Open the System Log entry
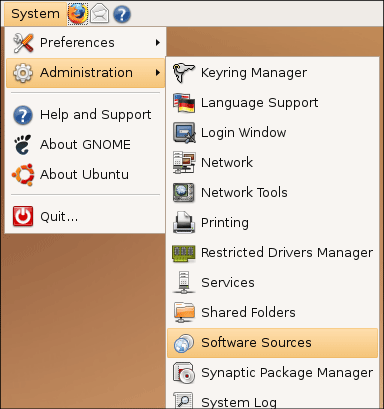This screenshot has height=409, width=384. pos(272,399)
